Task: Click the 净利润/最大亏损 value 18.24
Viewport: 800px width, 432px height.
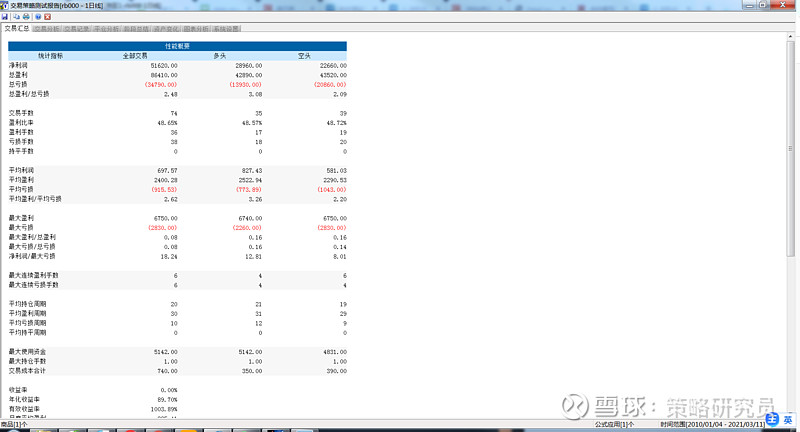Action: (169, 257)
